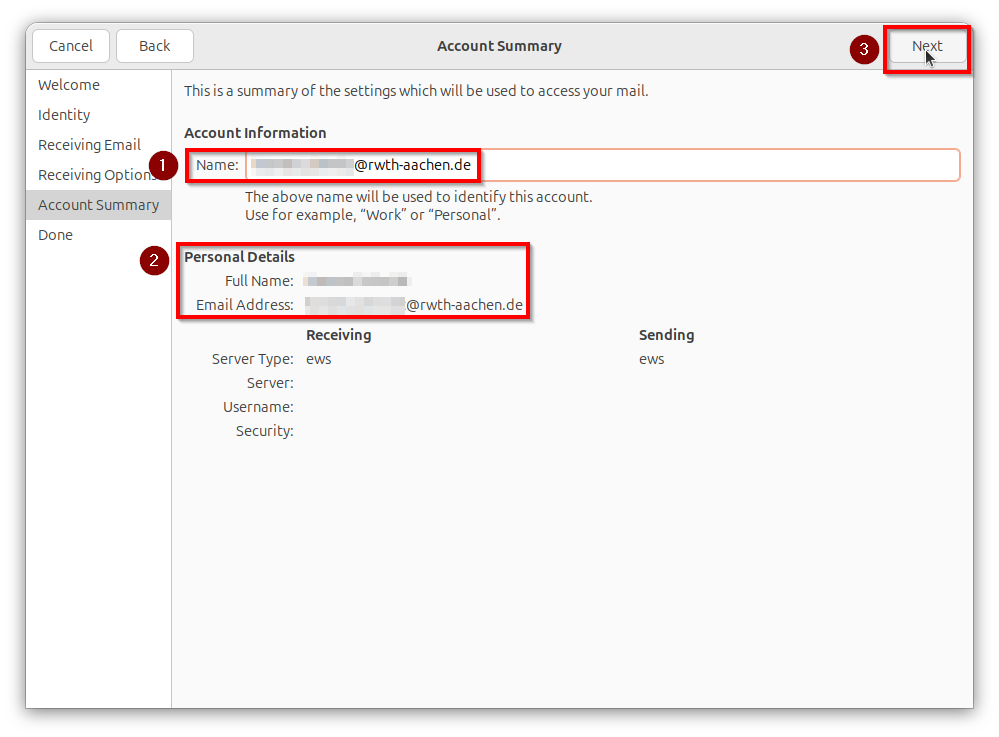Select the Welcome step in the sidebar

pos(68,85)
